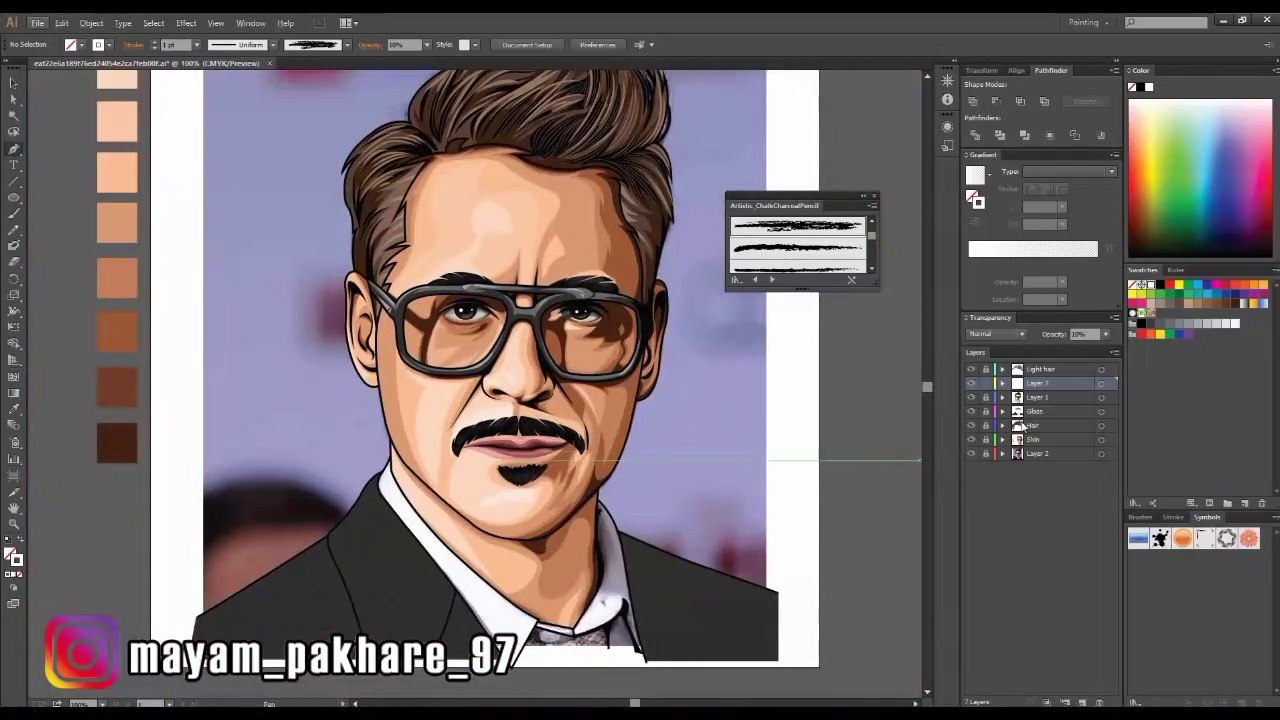Image resolution: width=1280 pixels, height=720 pixels.
Task: Open the Layers panel flyout menu
Action: tap(1114, 352)
